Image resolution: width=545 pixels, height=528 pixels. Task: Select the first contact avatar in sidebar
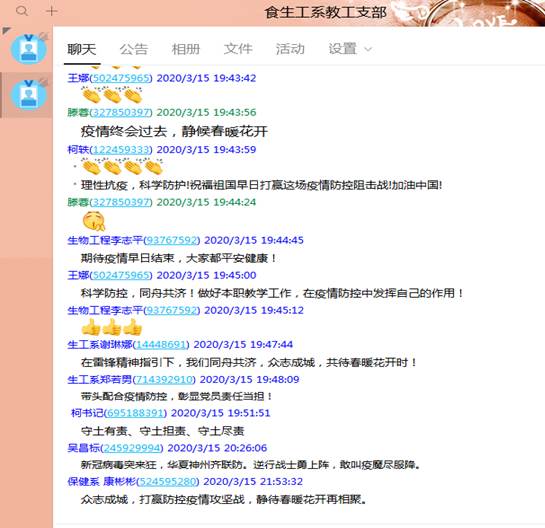(29, 49)
